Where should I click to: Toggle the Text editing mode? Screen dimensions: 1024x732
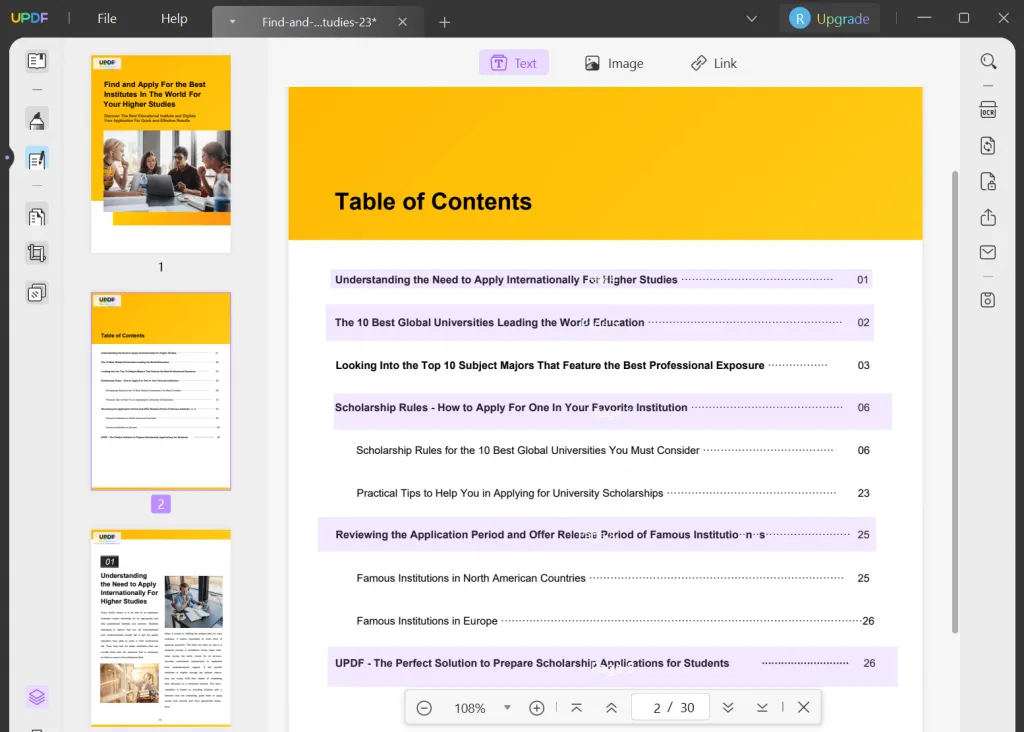coord(514,63)
